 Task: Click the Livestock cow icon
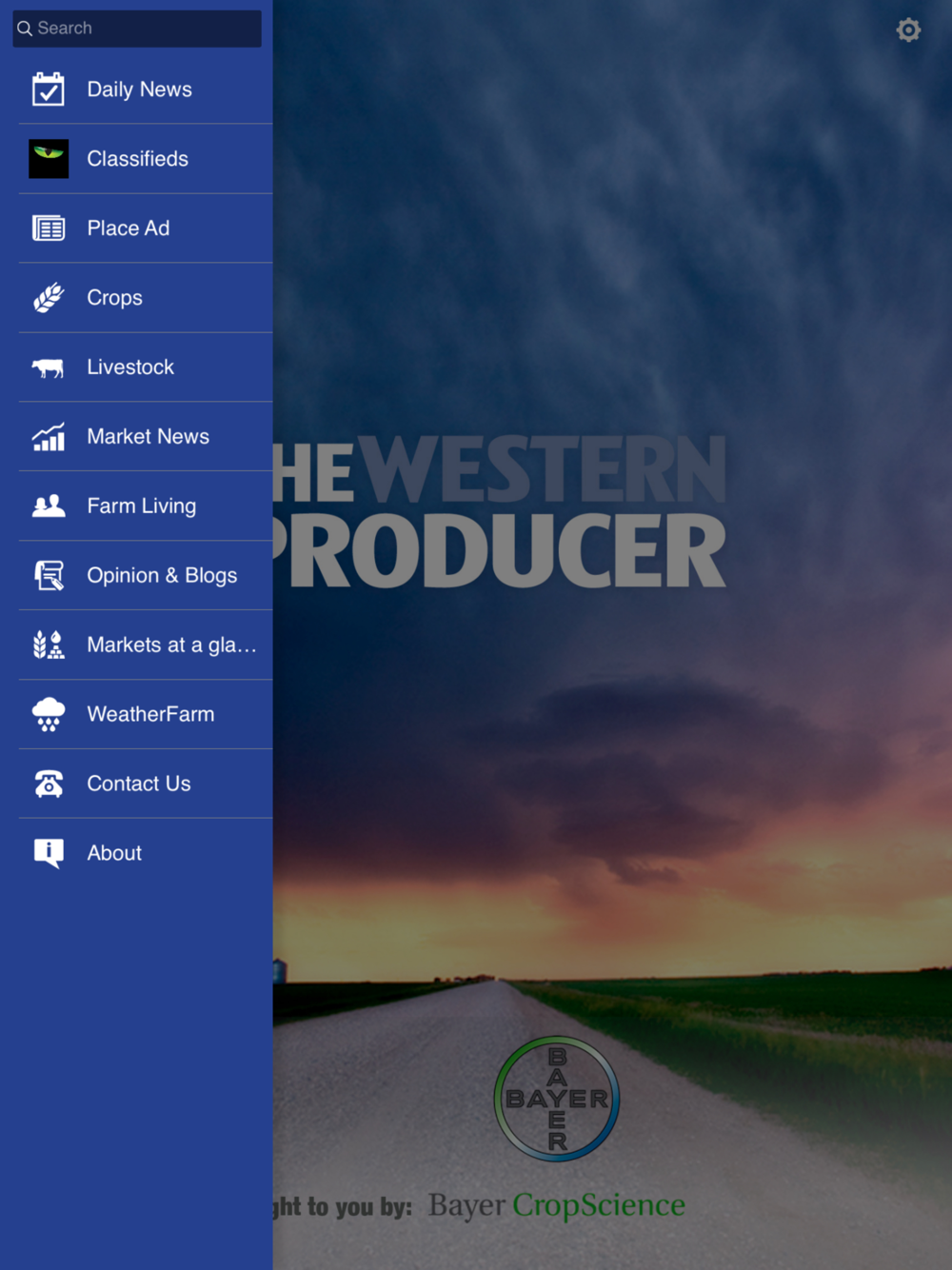[49, 367]
